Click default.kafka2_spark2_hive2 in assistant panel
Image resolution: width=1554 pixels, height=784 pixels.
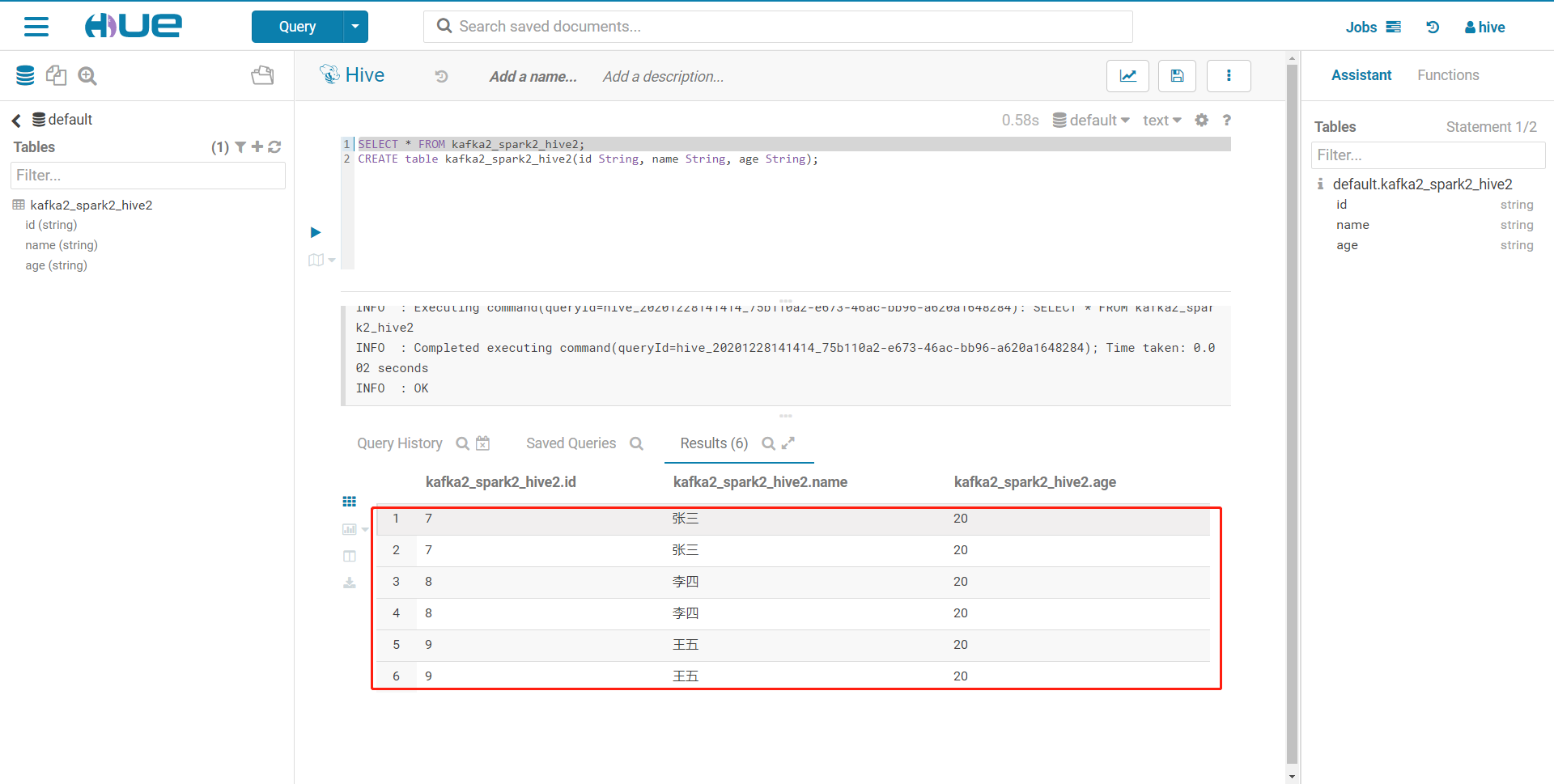[x=1422, y=184]
